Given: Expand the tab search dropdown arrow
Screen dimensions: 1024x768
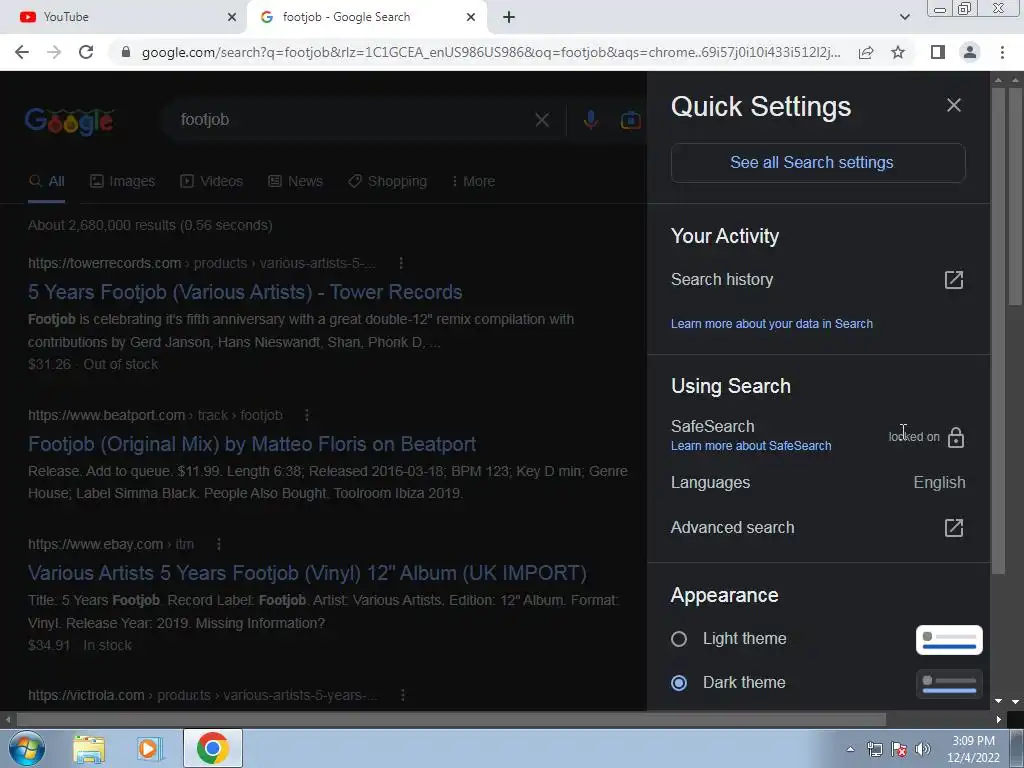Looking at the screenshot, I should 904,17.
